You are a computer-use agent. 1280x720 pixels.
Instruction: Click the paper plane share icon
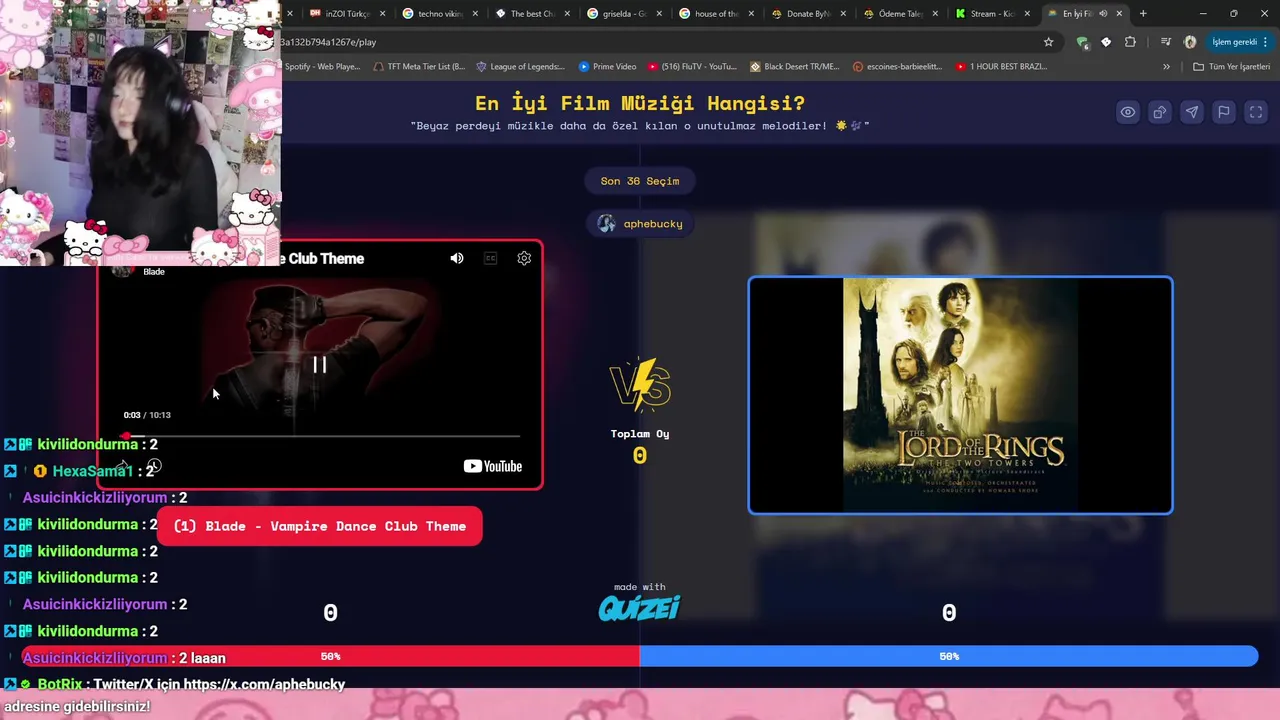click(x=1191, y=112)
